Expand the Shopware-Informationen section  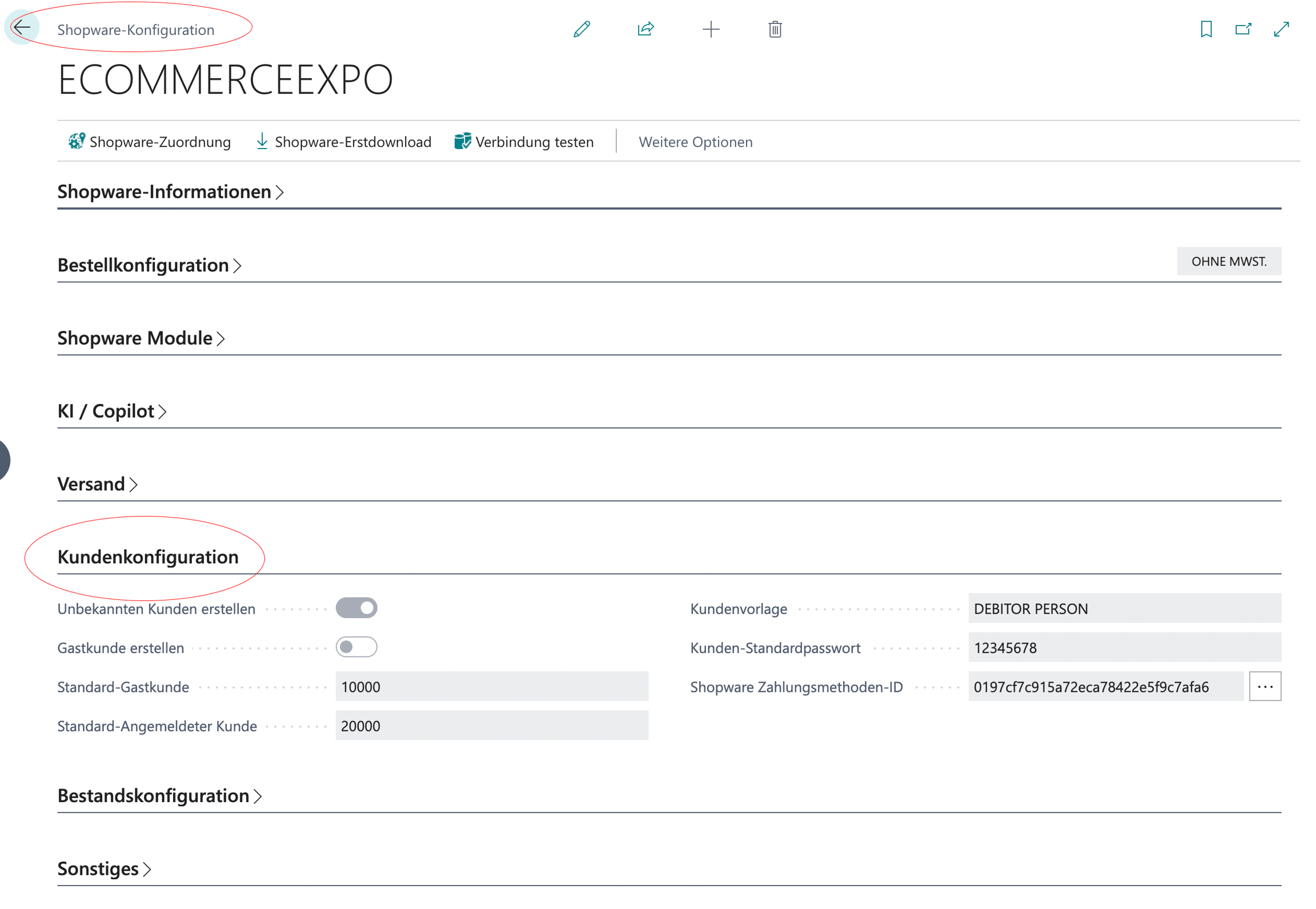click(170, 191)
